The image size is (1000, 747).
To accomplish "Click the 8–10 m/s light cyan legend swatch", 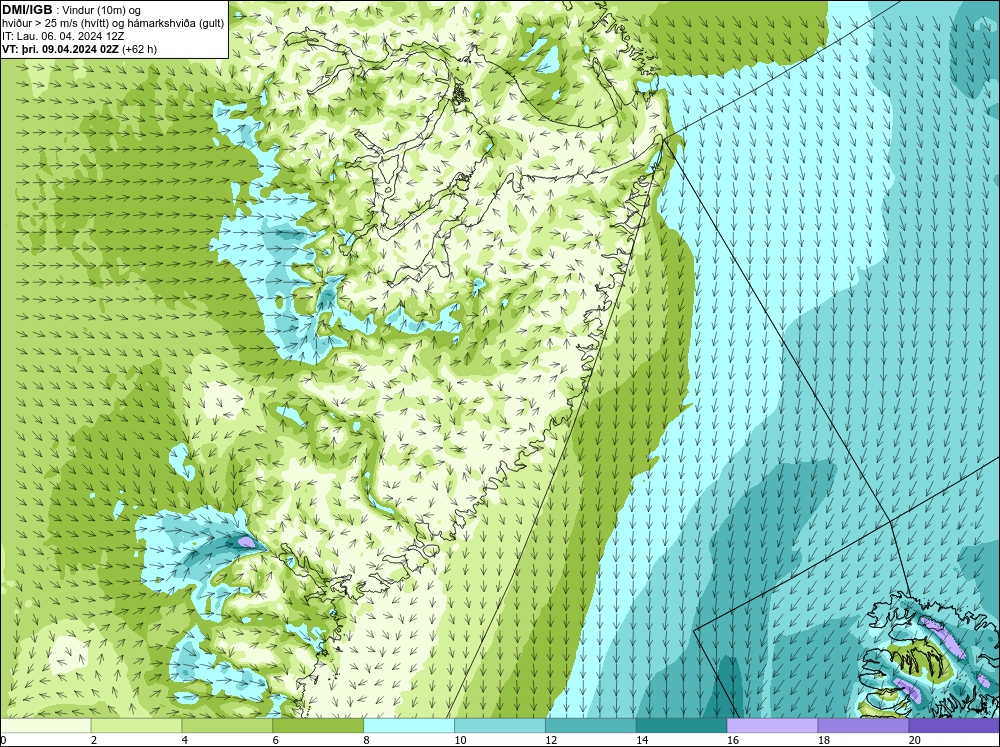I will pyautogui.click(x=409, y=725).
